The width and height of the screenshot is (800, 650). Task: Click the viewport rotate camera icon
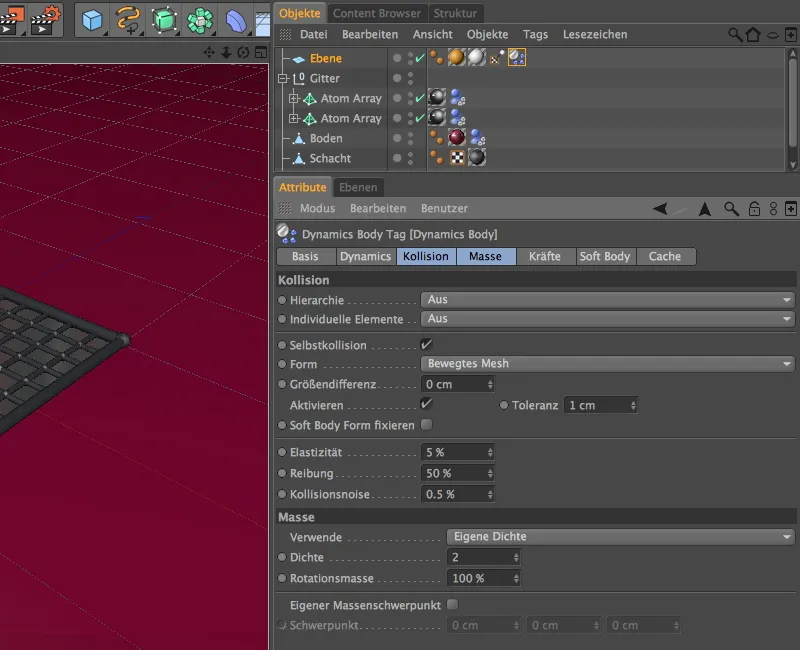243,52
